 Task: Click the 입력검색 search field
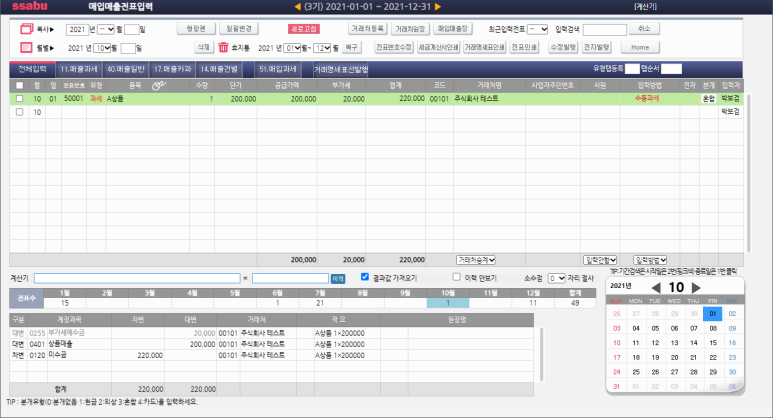(604, 30)
